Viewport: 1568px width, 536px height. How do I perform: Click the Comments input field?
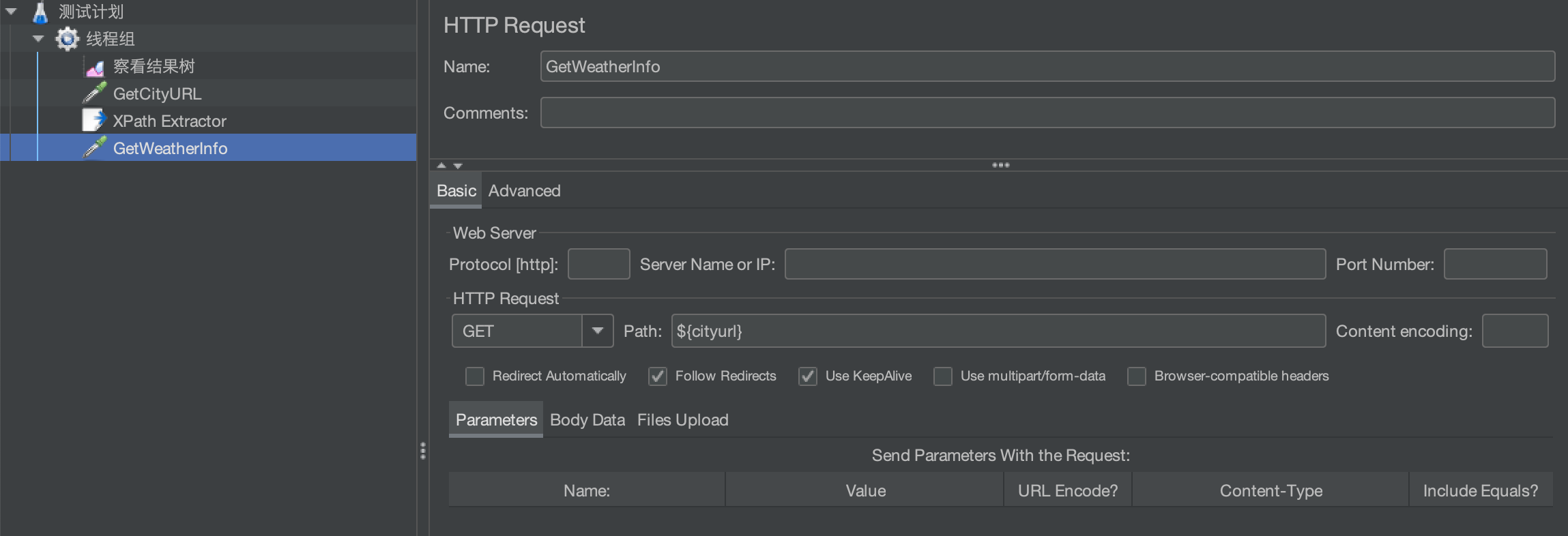(1047, 113)
